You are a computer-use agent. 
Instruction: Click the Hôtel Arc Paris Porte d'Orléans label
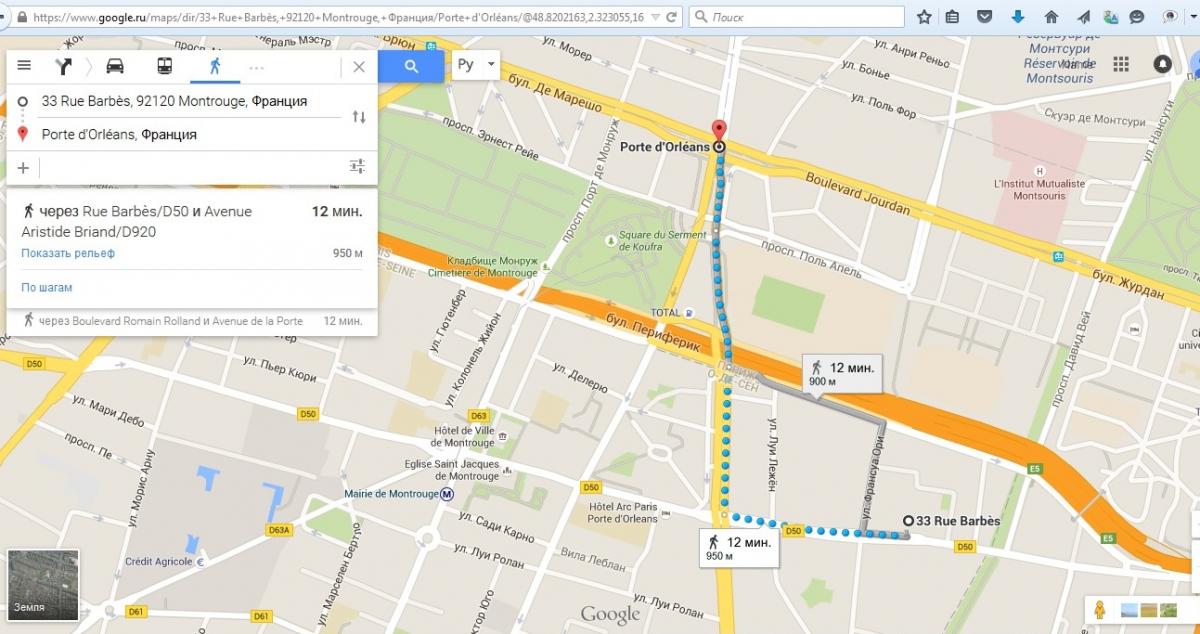tap(623, 513)
